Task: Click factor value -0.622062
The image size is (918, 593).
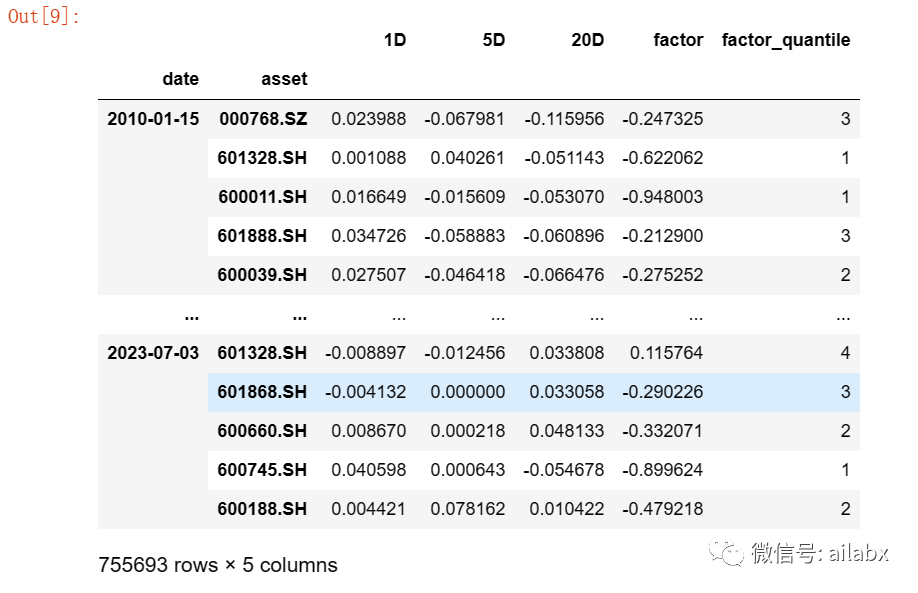Action: click(x=662, y=157)
